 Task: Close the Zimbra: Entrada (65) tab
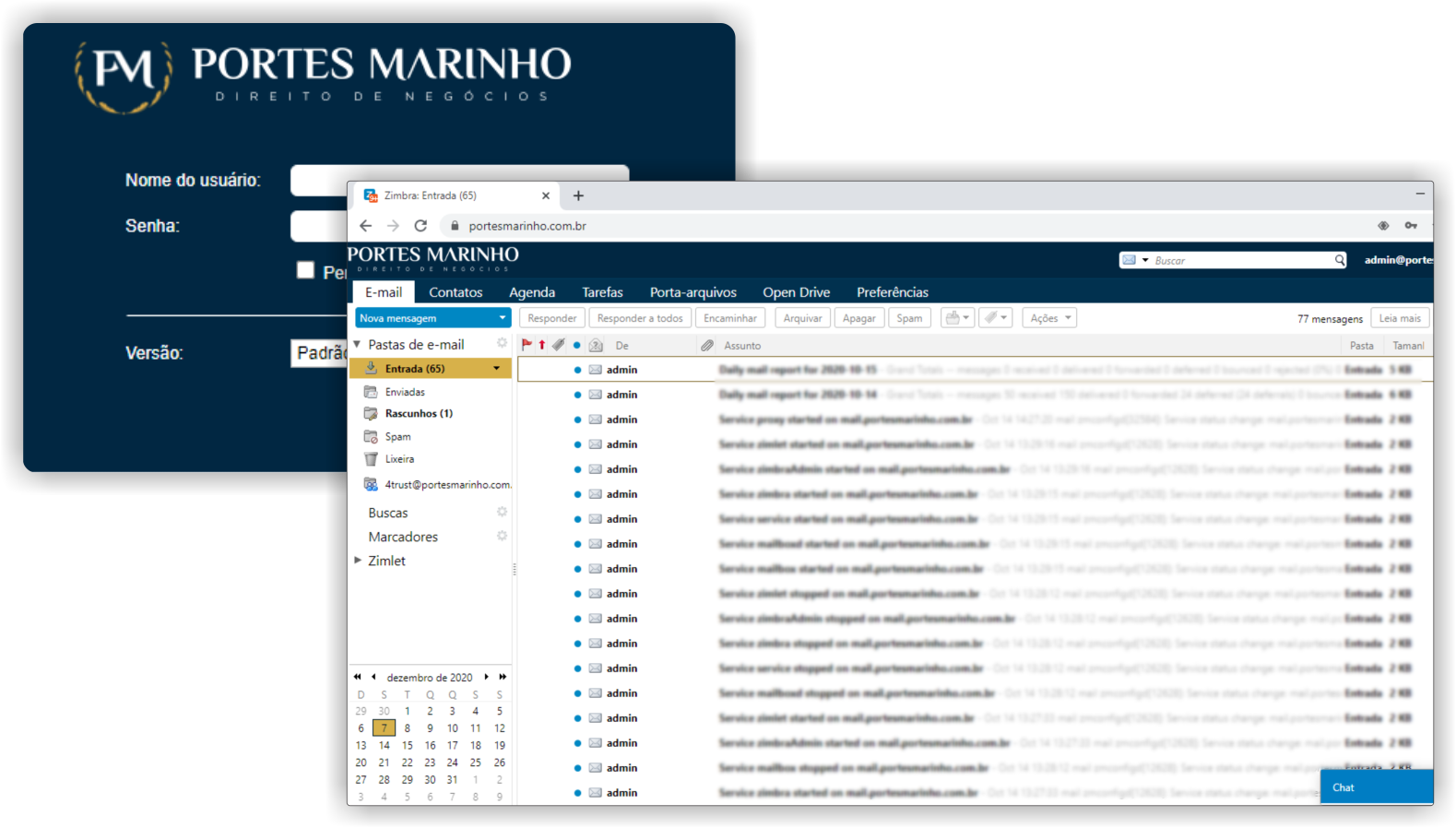pyautogui.click(x=546, y=195)
